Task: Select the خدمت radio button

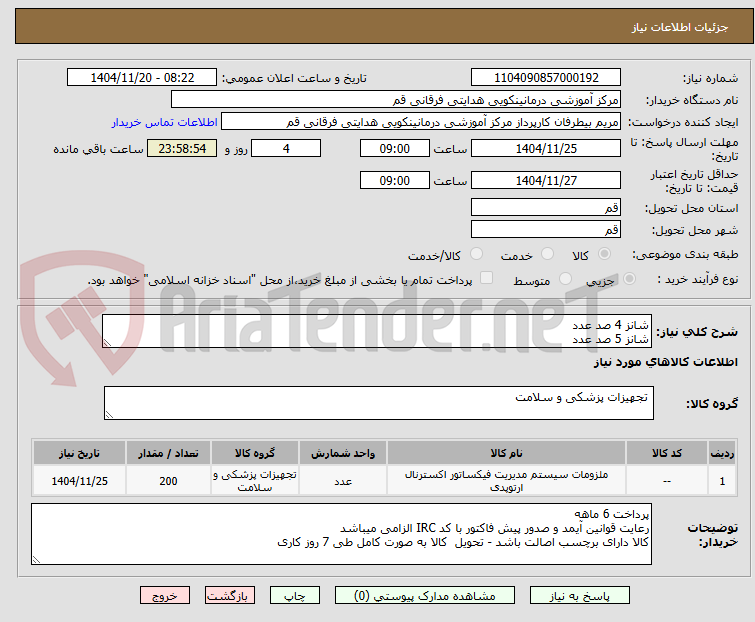Action: pyautogui.click(x=547, y=254)
